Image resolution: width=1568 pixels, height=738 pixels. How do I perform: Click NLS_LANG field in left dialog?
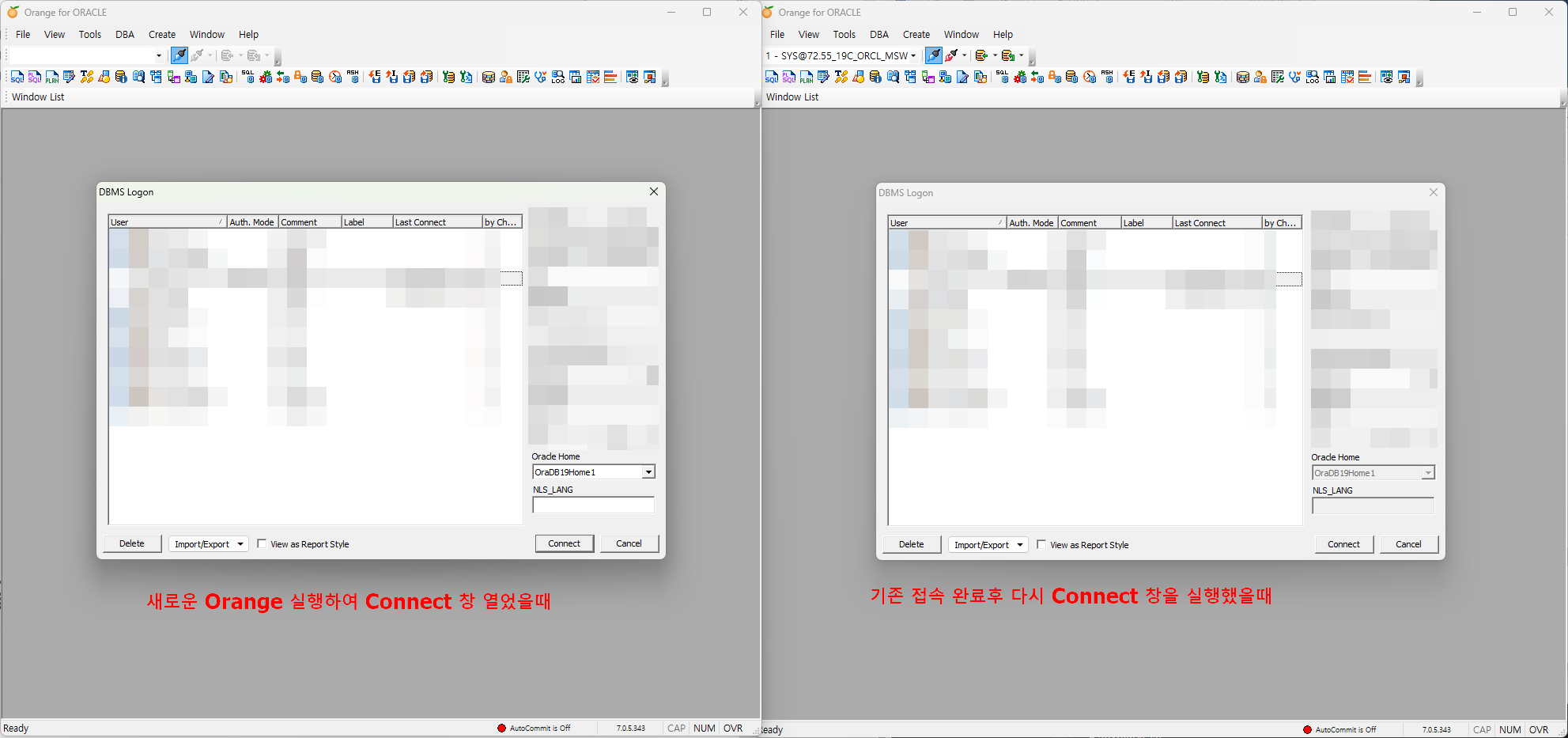593,505
